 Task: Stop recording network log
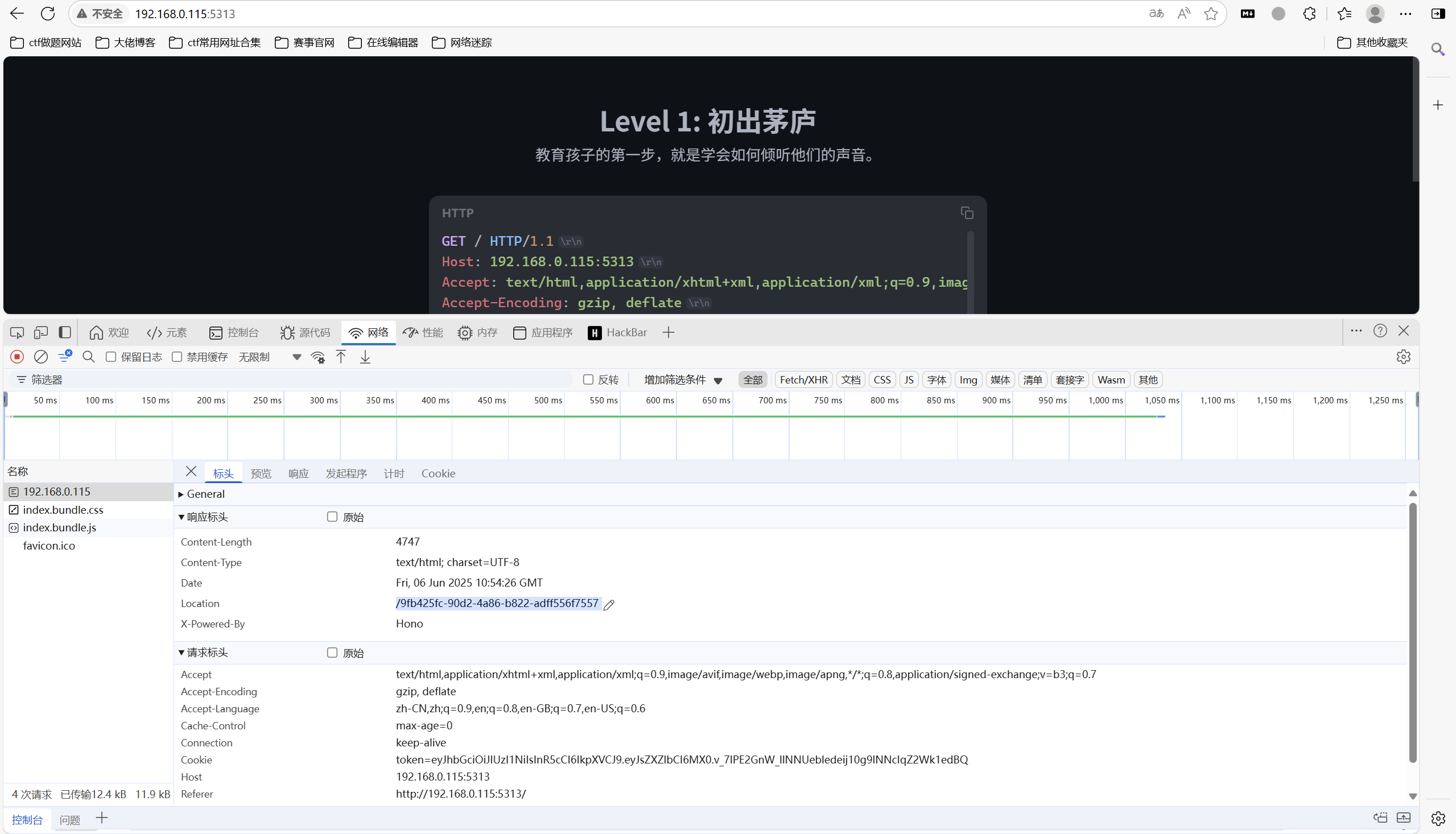pos(17,357)
